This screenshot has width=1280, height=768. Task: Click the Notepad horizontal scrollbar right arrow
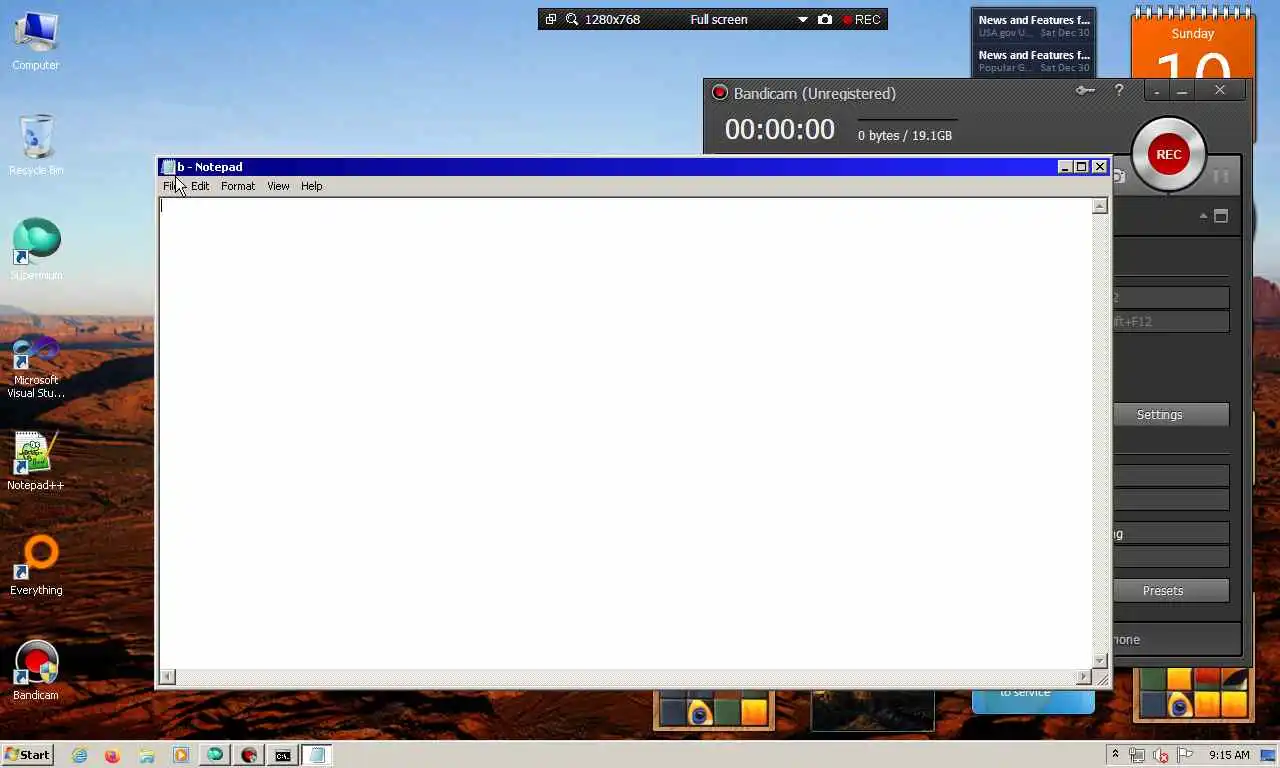coord(1083,677)
